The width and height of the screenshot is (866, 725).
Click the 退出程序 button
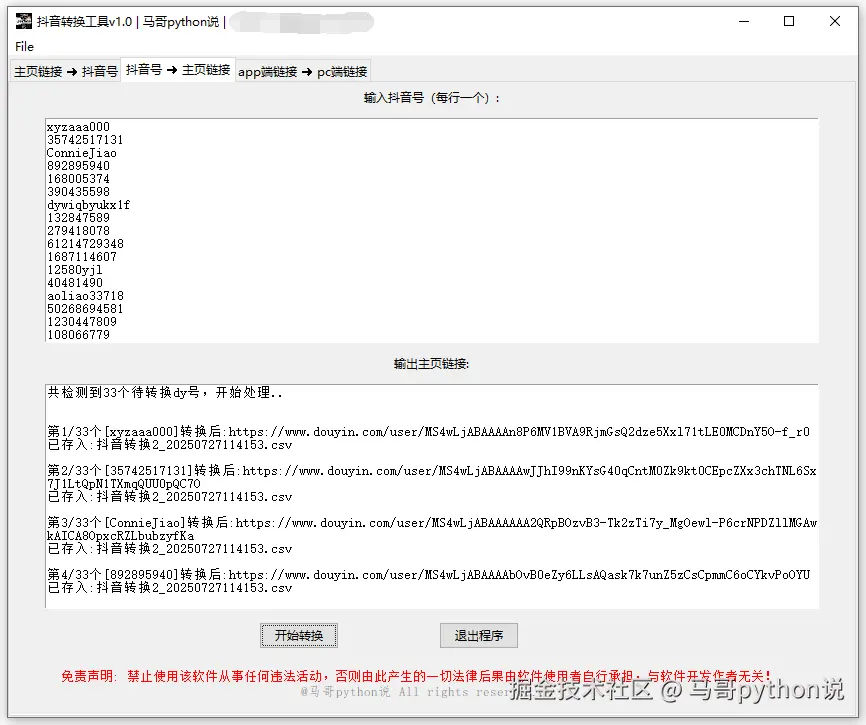(478, 635)
